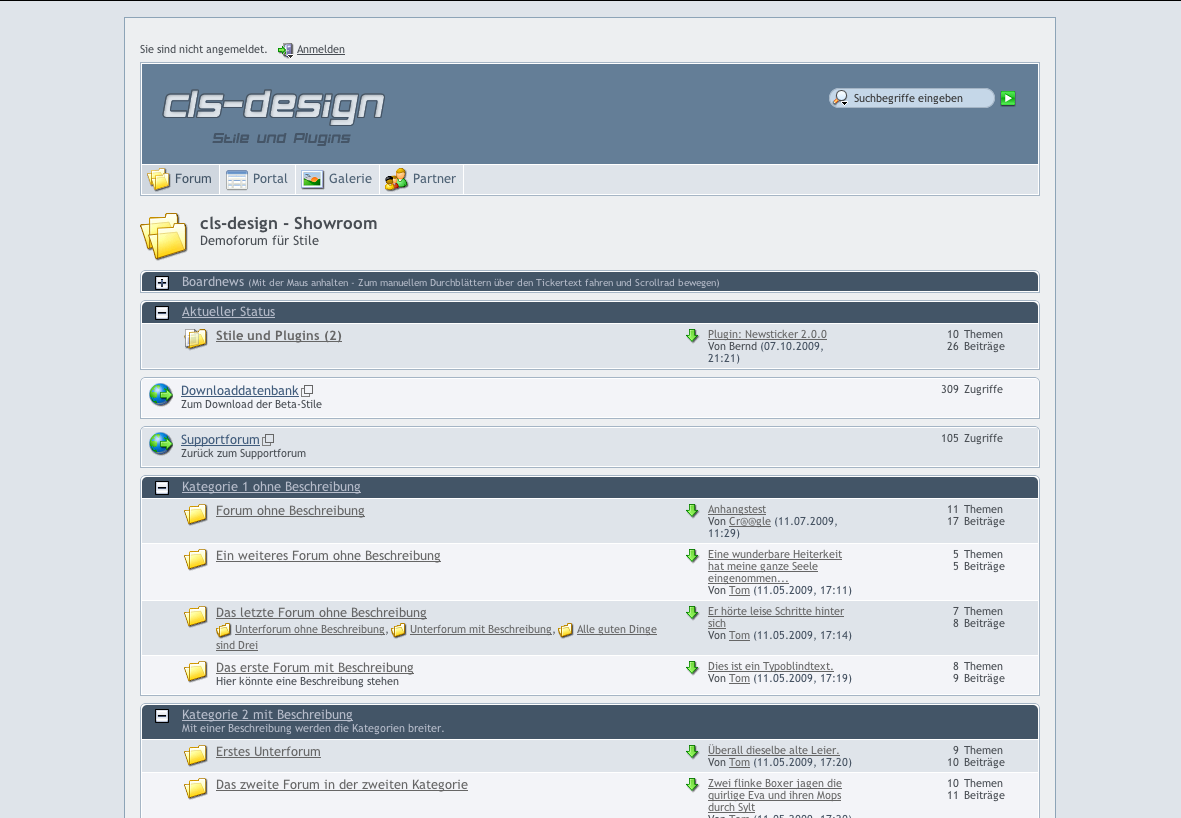This screenshot has height=818, width=1181.
Task: Click green arrow beside Plugin: Newsticker 2.0.0
Action: click(692, 336)
